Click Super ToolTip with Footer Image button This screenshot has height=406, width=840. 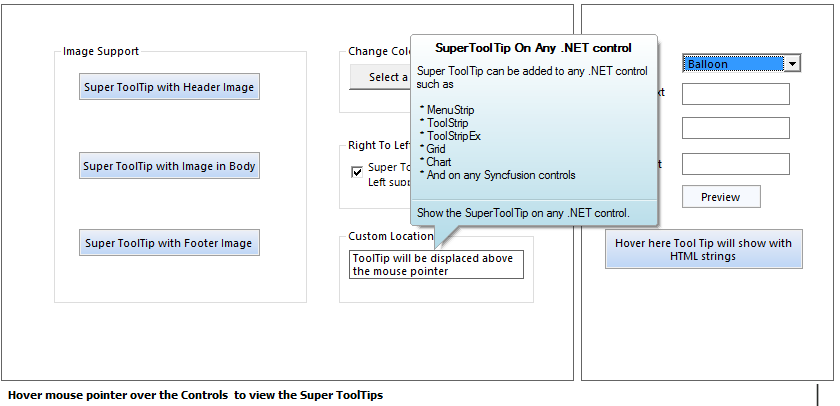tap(169, 243)
